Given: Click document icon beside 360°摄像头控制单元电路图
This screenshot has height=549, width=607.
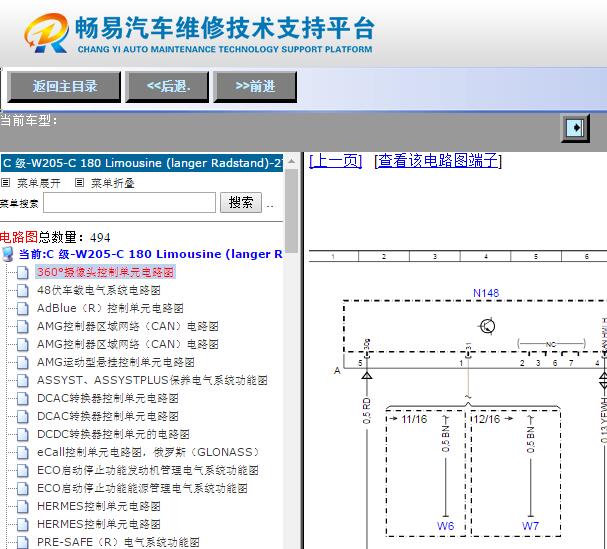Looking at the screenshot, I should (23, 272).
